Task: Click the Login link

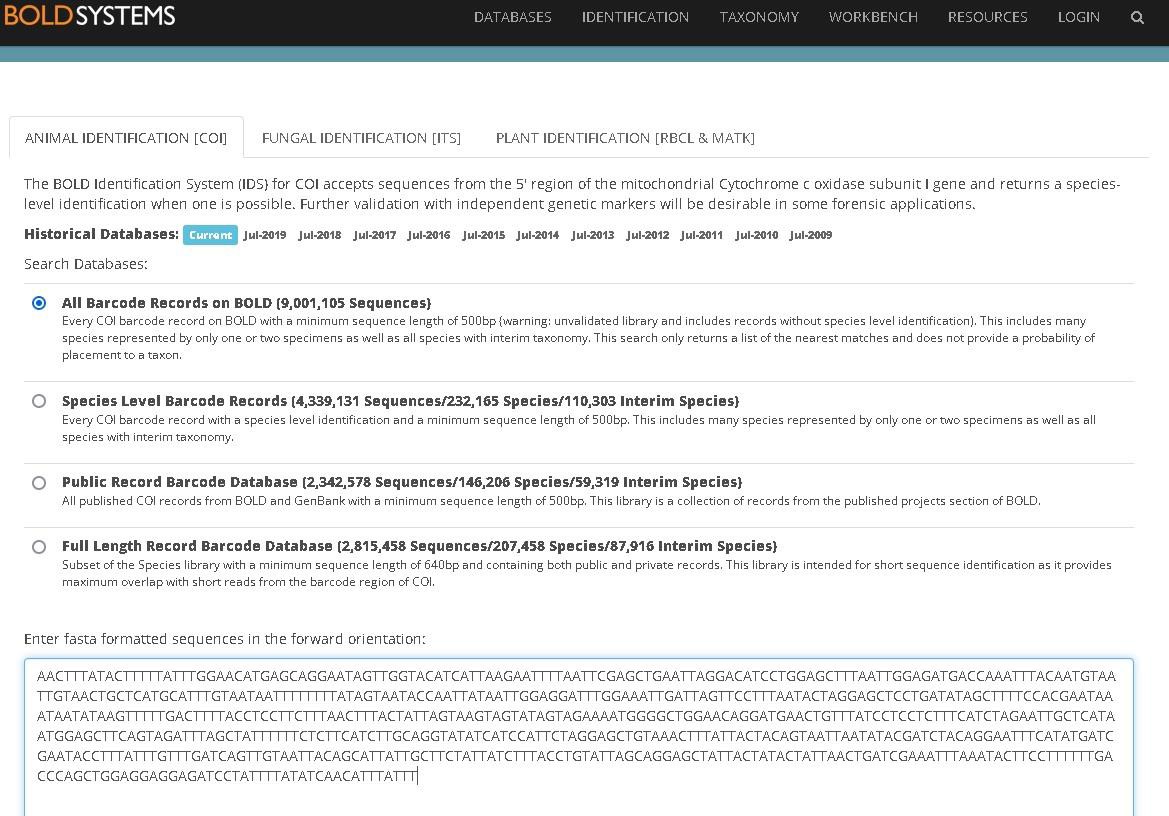Action: (1078, 17)
